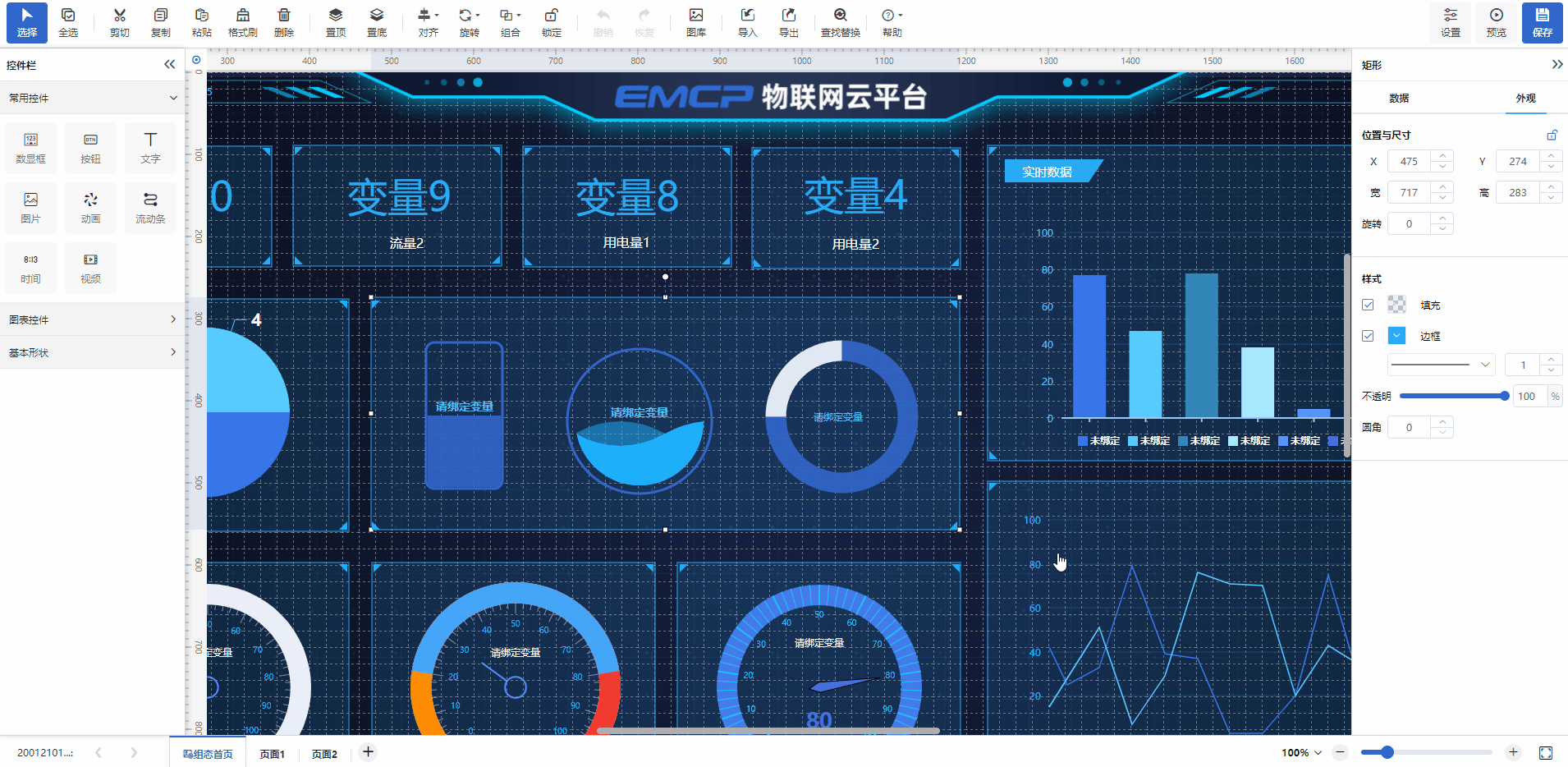
Task: Click the zoom out minus button
Action: pos(1341,752)
